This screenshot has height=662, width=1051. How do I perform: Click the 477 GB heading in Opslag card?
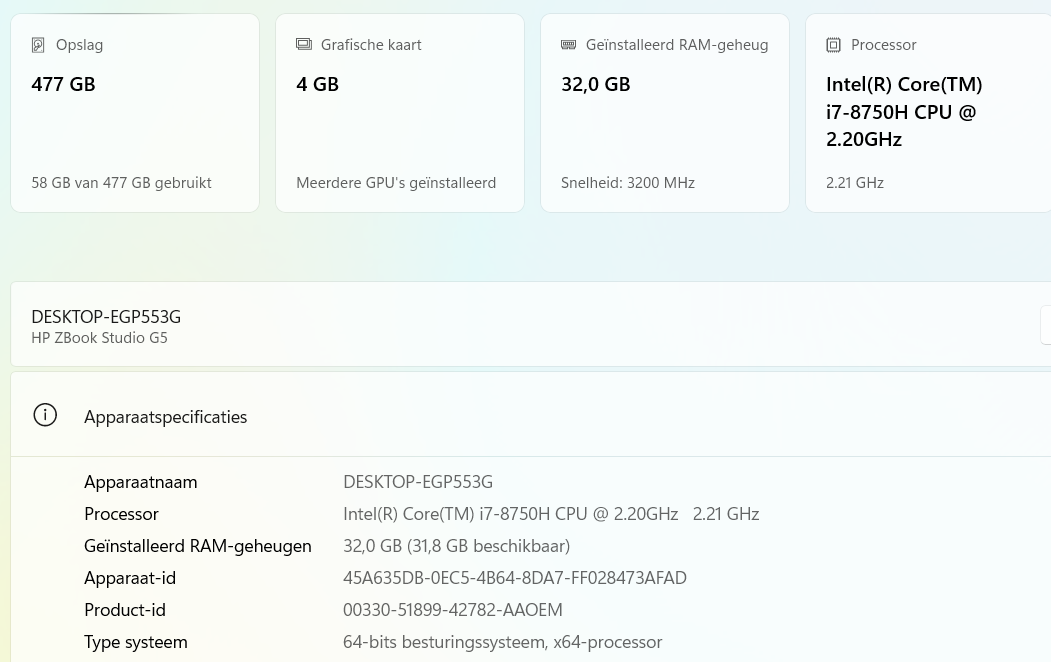point(63,84)
